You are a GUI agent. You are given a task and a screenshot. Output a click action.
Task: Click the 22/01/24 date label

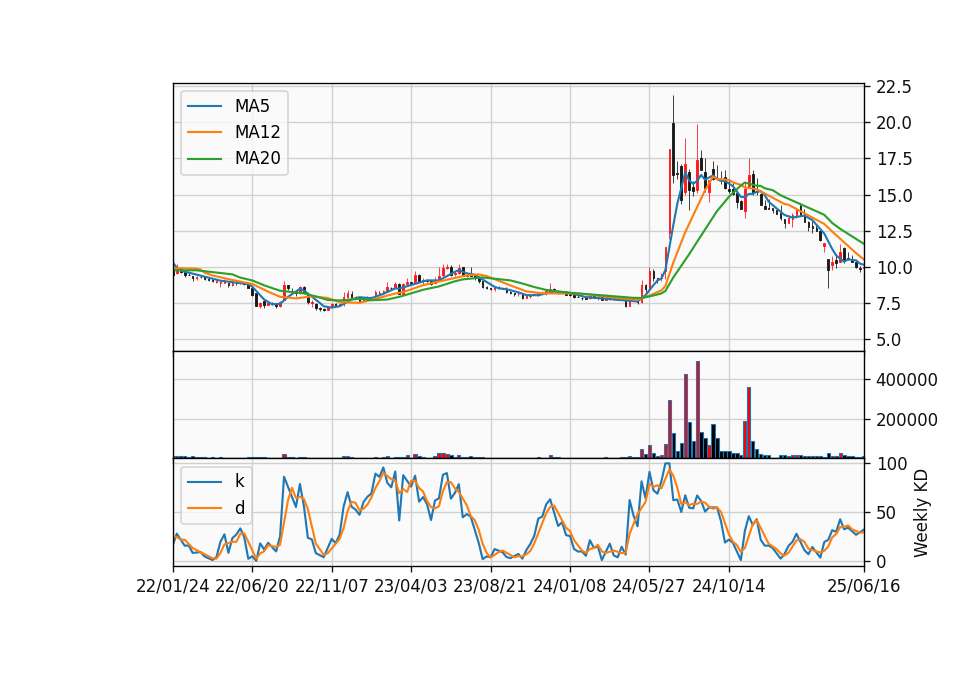[x=173, y=587]
